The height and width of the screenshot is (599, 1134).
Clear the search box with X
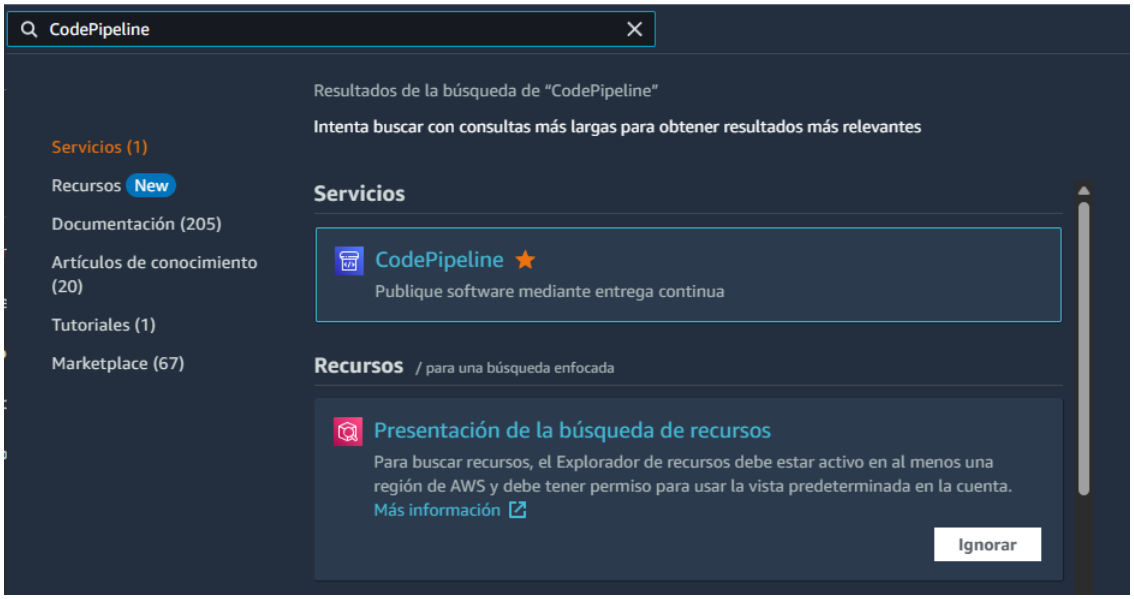(x=634, y=30)
